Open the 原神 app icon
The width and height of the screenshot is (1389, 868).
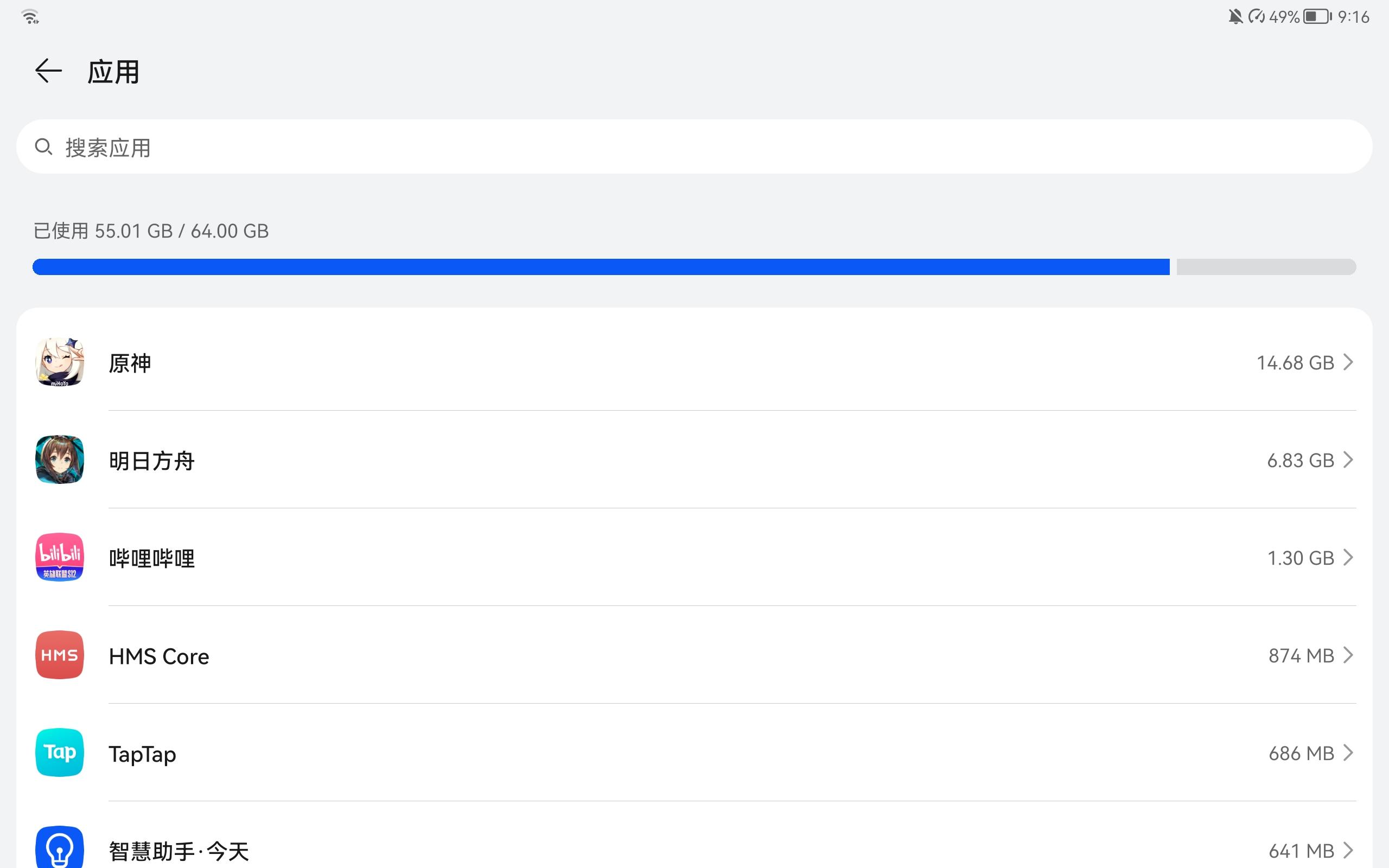[60, 362]
